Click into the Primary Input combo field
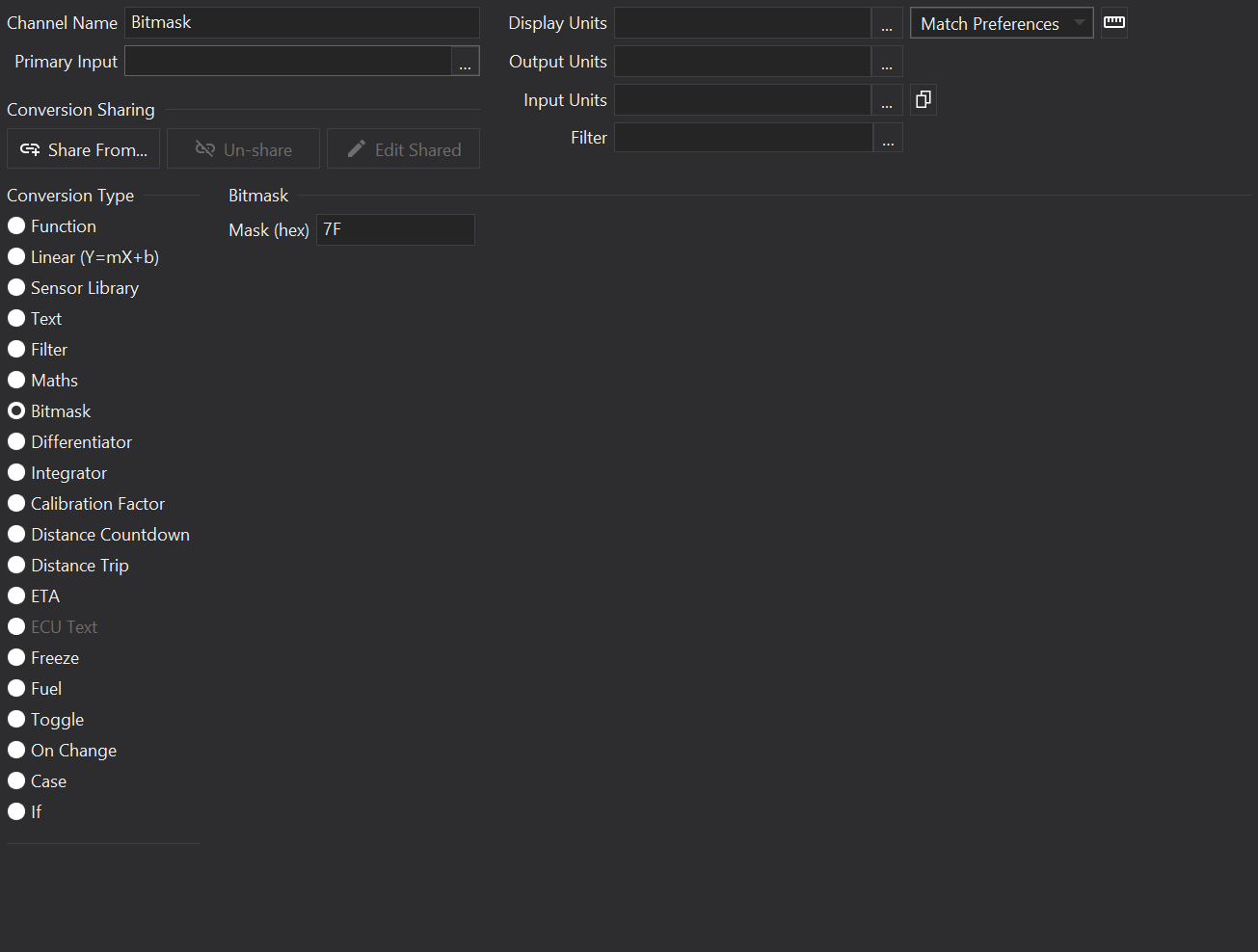1258x952 pixels. (x=287, y=62)
